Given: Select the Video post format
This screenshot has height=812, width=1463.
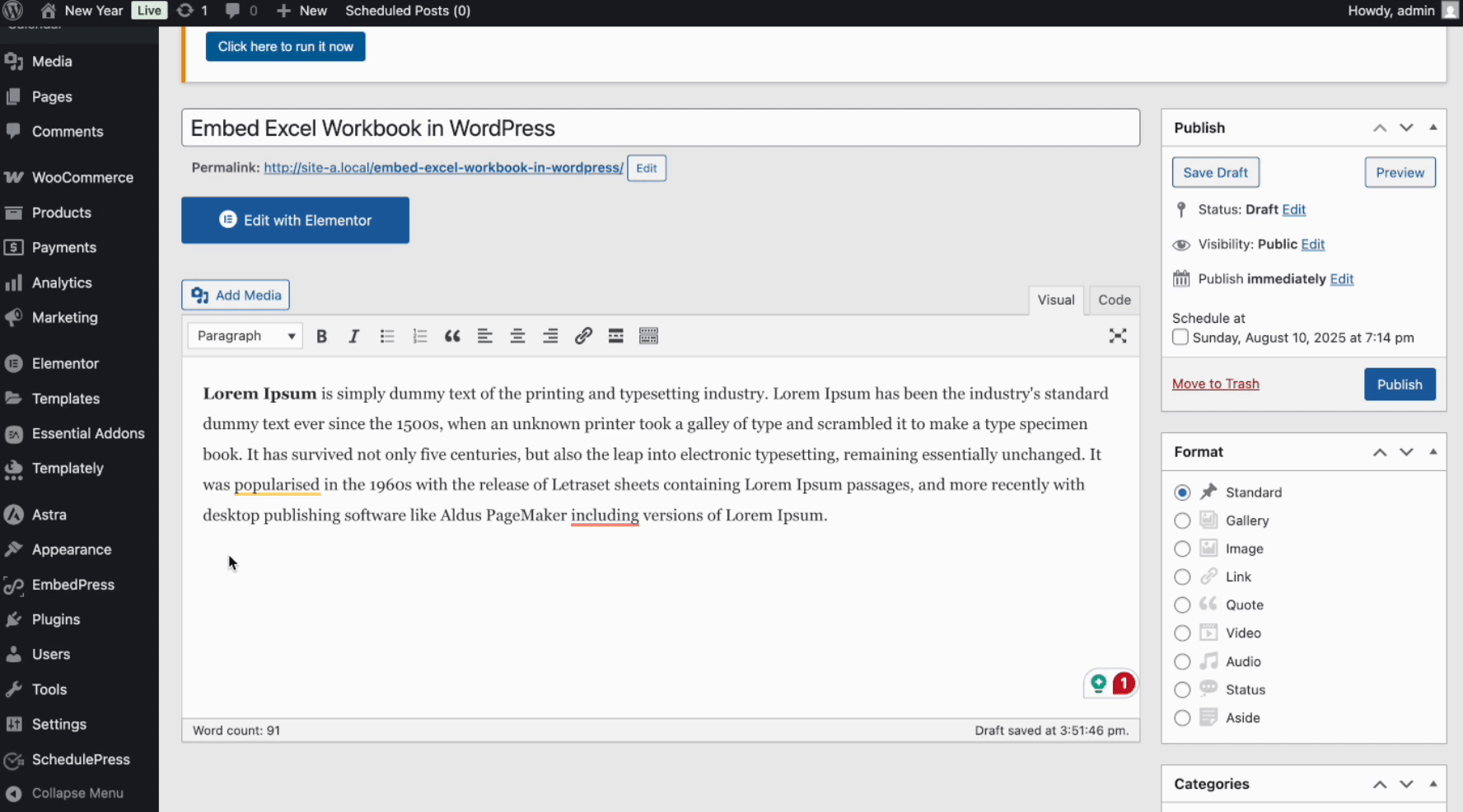Looking at the screenshot, I should pos(1182,633).
